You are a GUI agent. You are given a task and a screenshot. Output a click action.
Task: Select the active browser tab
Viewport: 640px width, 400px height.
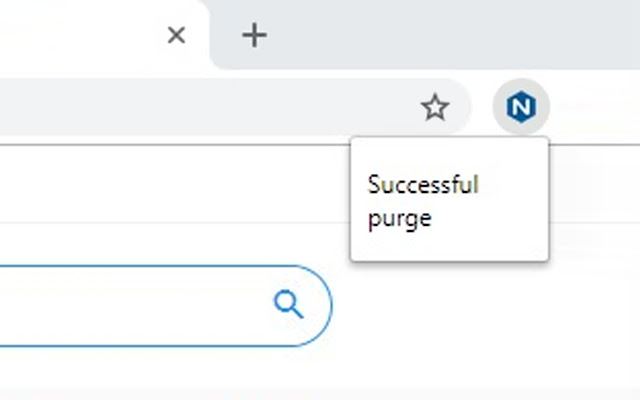(x=80, y=36)
